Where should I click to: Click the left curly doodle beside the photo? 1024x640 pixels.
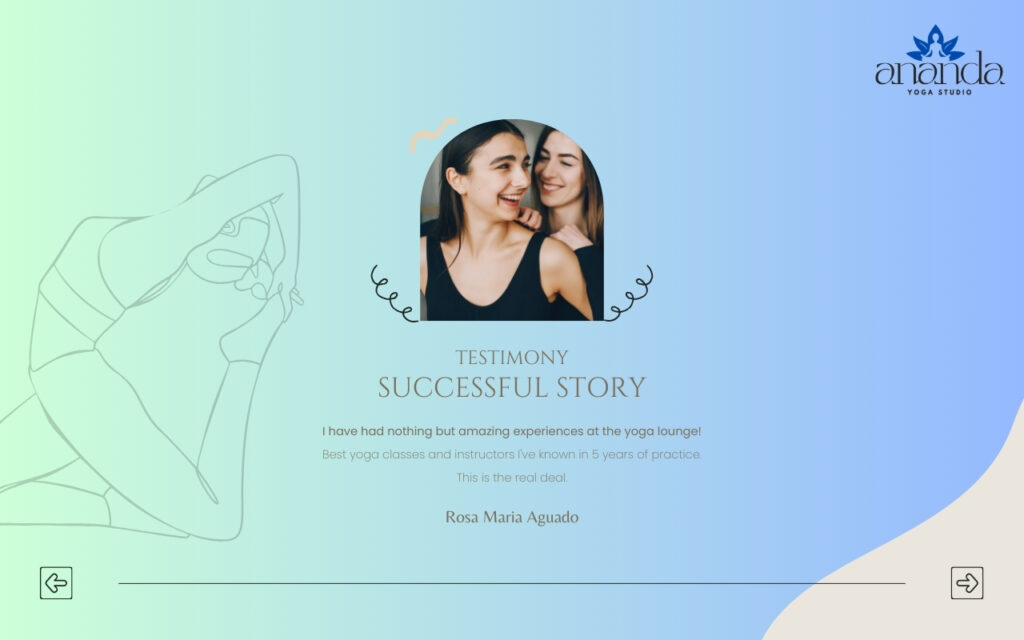(x=394, y=294)
